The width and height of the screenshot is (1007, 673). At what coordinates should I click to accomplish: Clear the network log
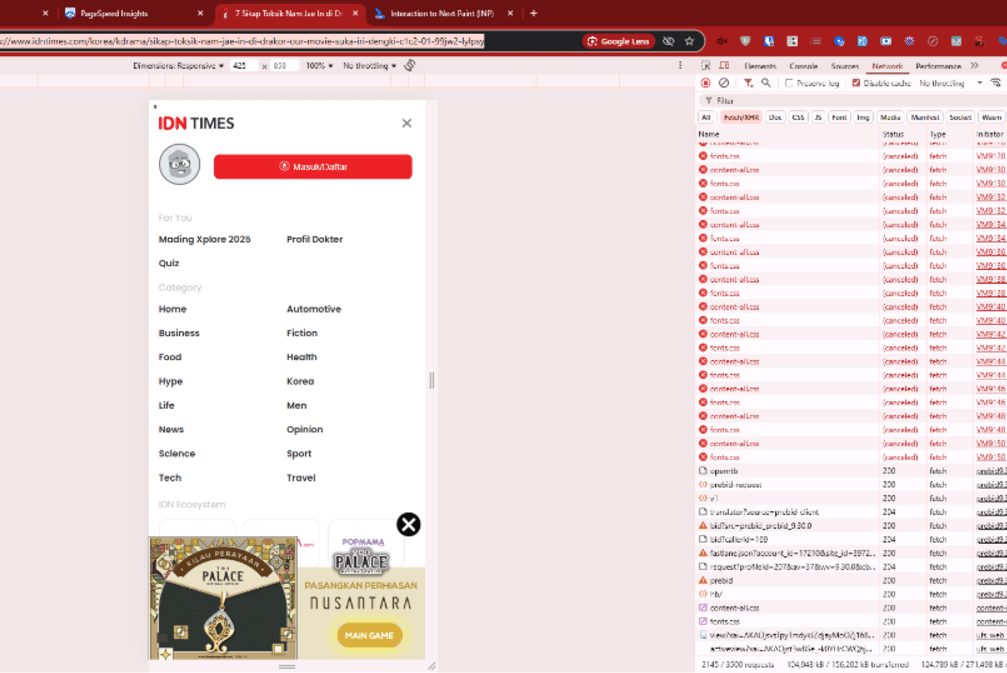point(724,83)
